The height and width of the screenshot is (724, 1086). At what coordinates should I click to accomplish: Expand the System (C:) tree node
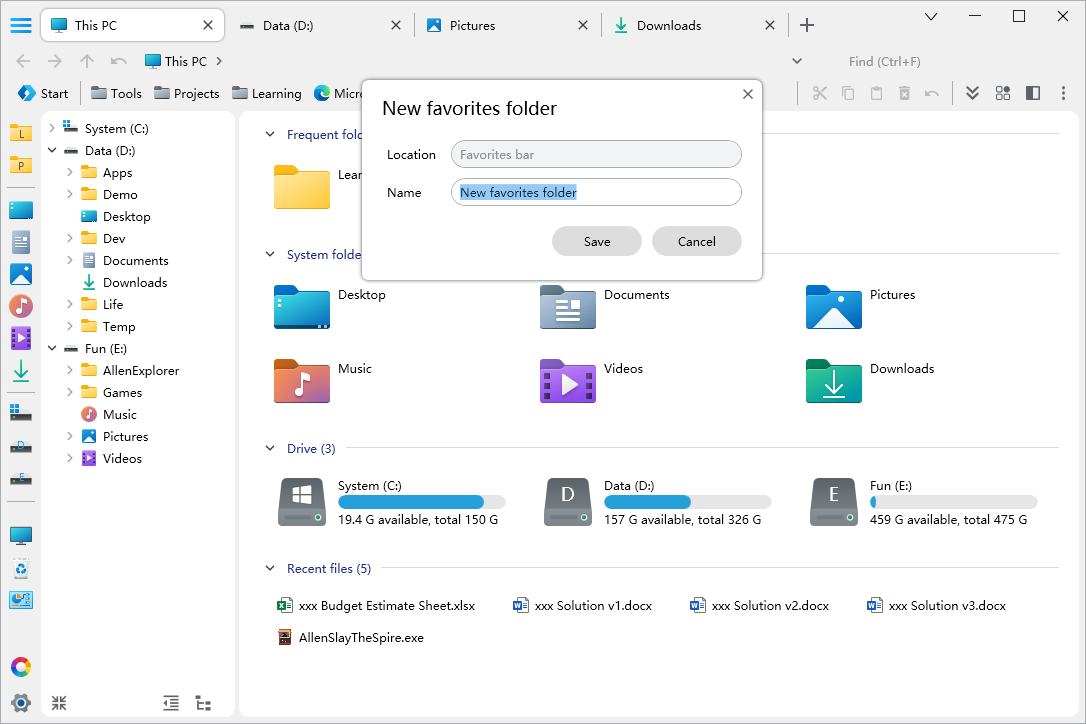[52, 128]
